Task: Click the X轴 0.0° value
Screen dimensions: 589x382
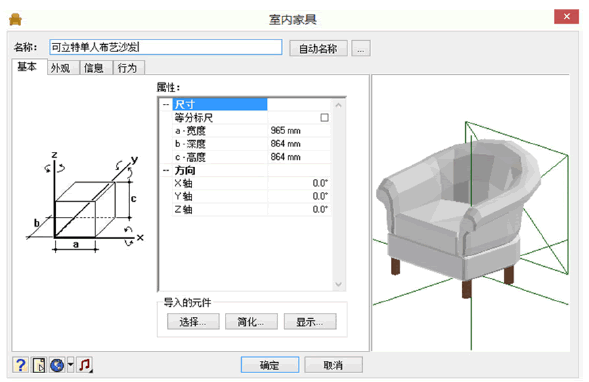Action: click(x=320, y=183)
